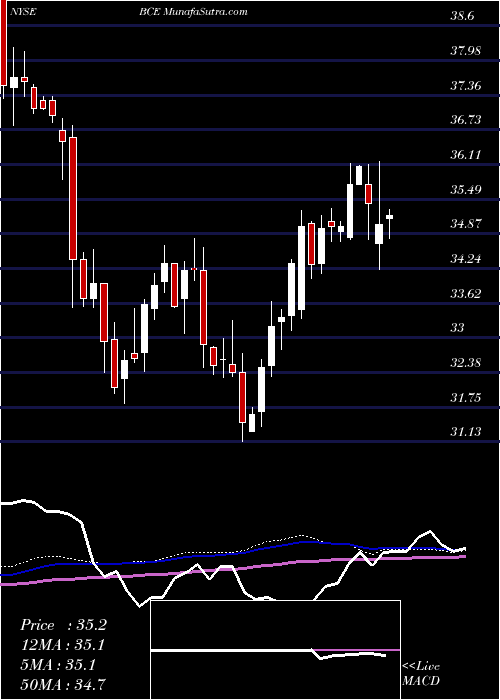This screenshot has height=700, width=500.
Task: Select the 34.87 price axis label
Action: point(466,224)
